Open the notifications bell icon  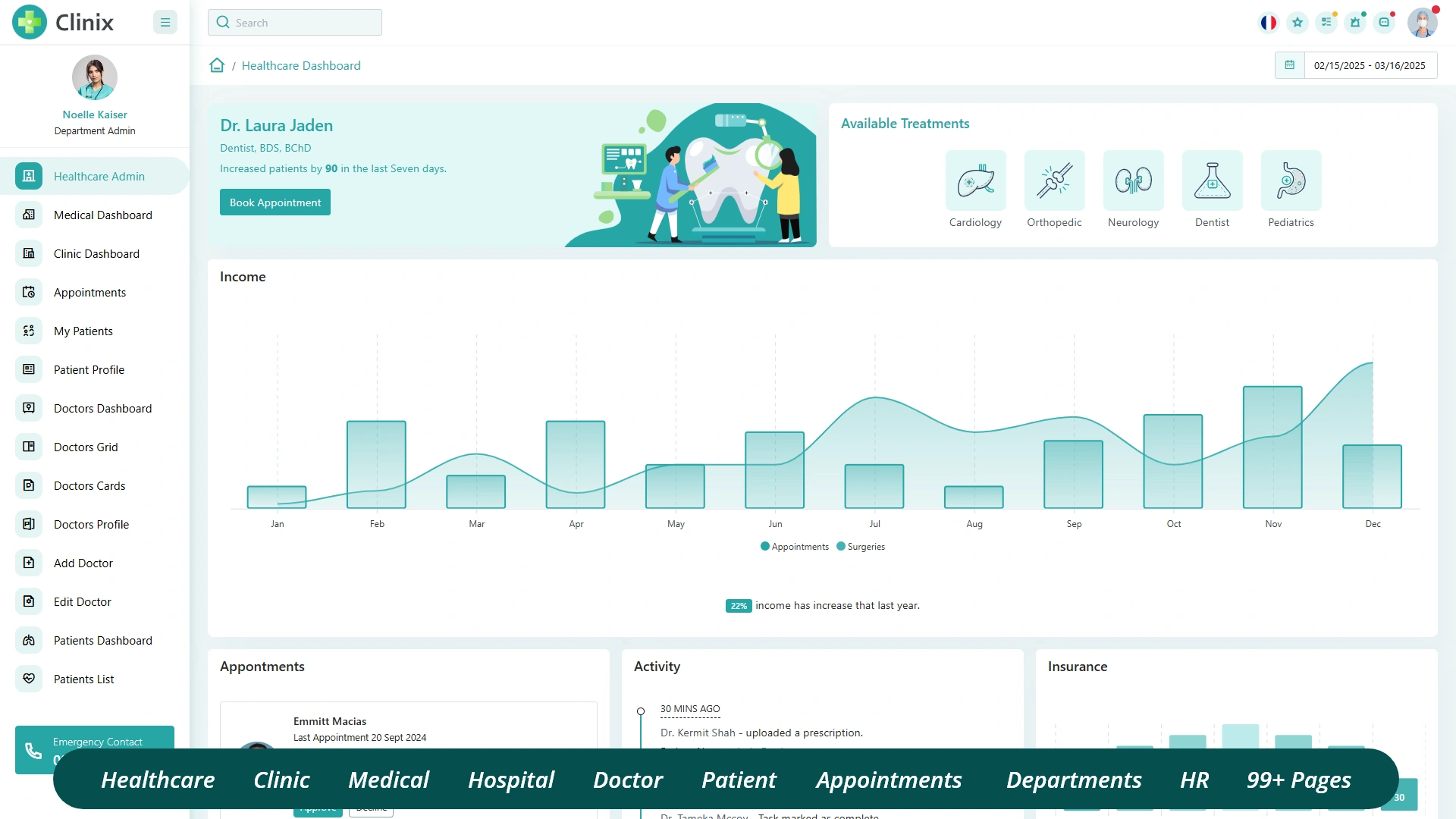pyautogui.click(x=1355, y=23)
